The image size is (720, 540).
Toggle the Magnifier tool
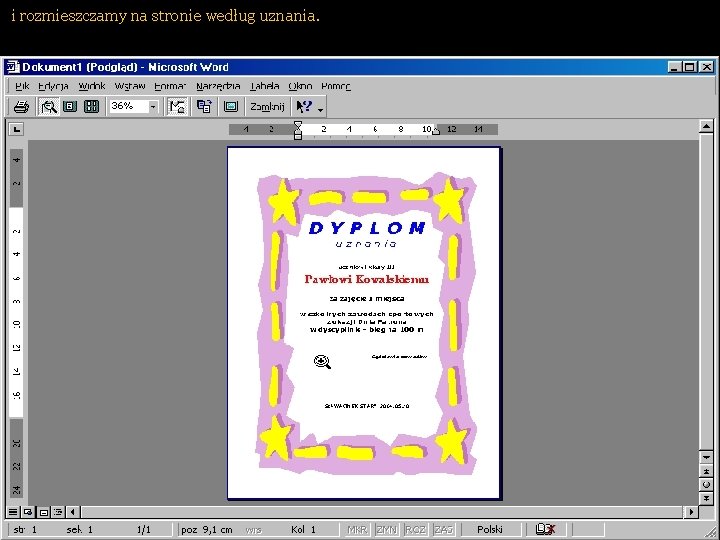pyautogui.click(x=49, y=107)
